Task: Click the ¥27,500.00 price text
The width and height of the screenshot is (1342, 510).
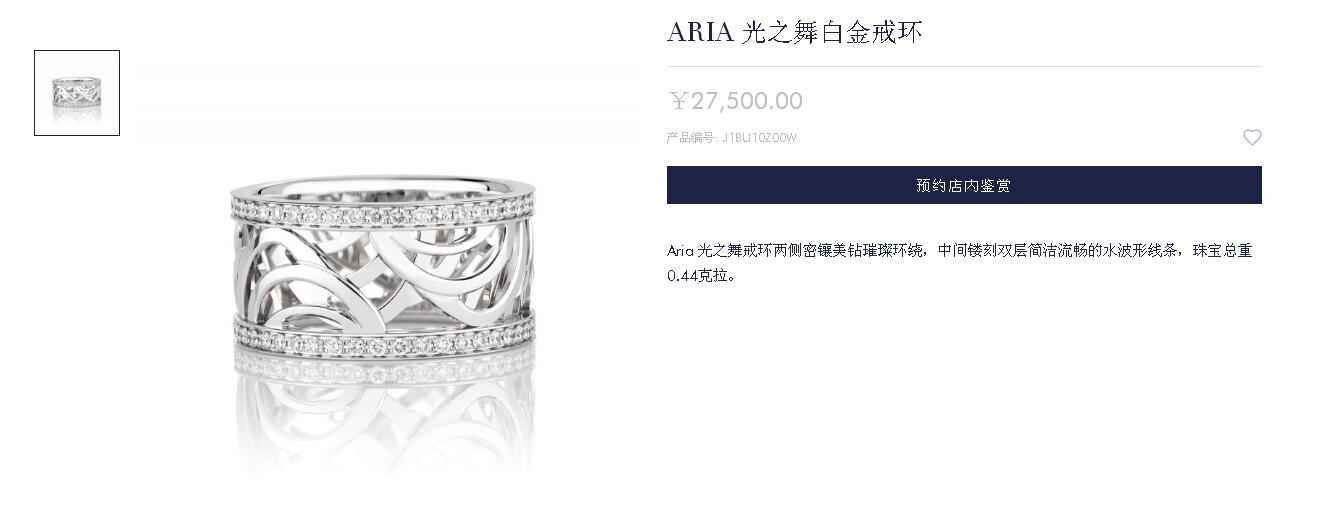Action: [x=735, y=101]
